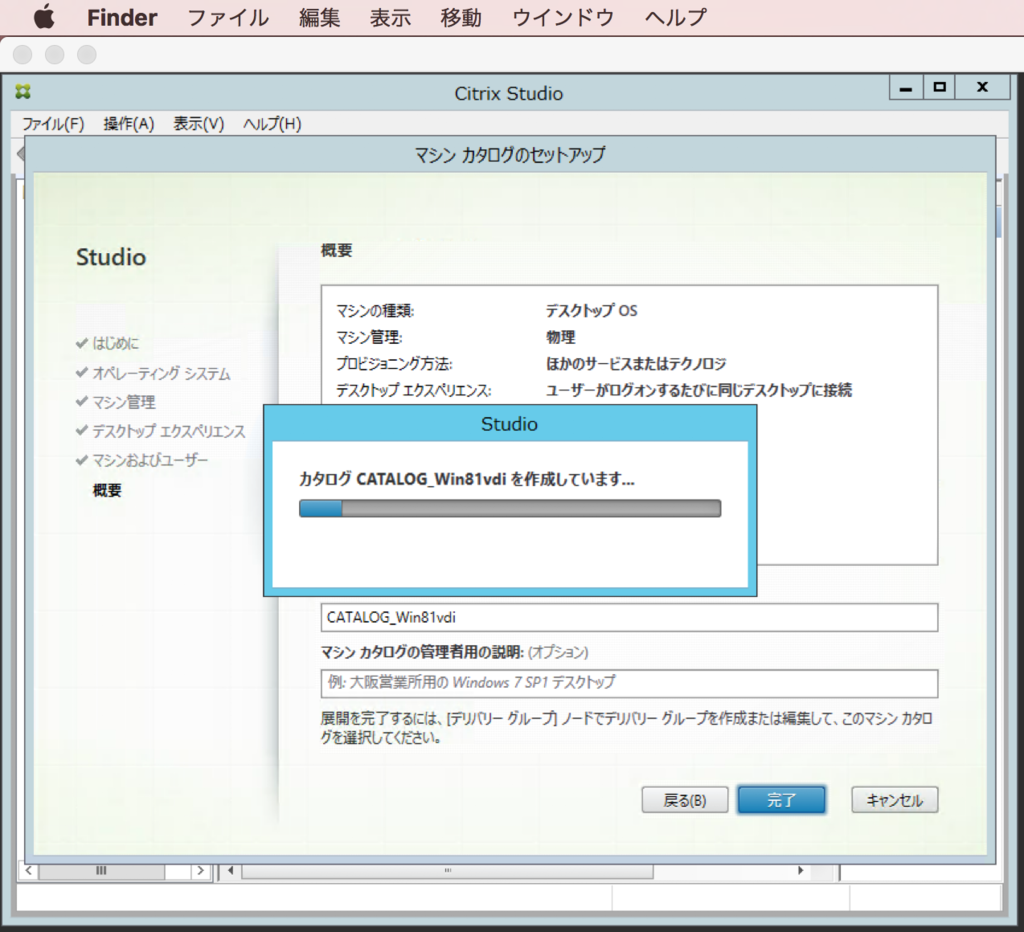Open the Finder menu
Viewport: 1024px width, 932px height.
(x=122, y=18)
